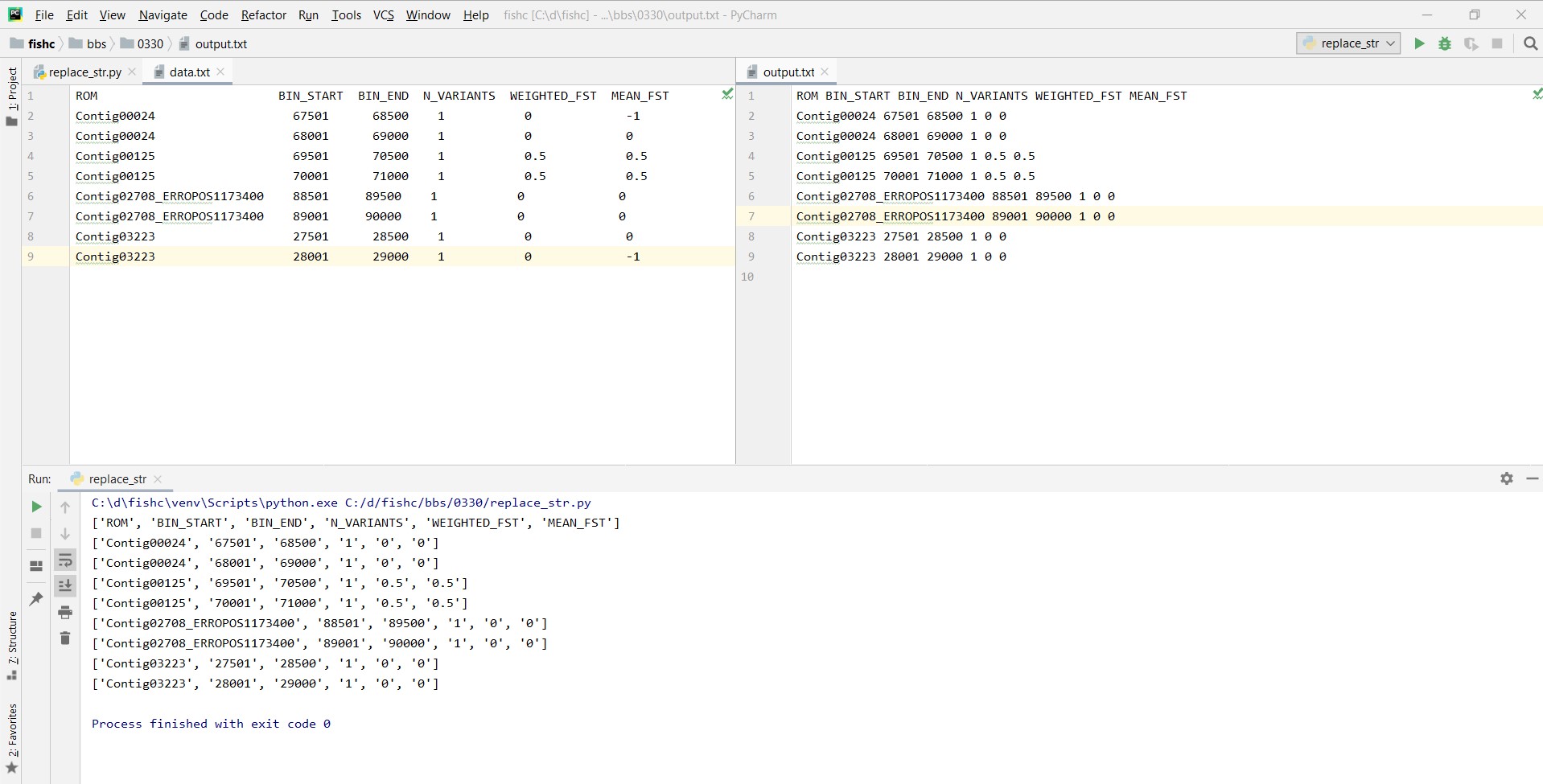The image size is (1543, 784).
Task: Close the replace_str.py editor tab
Action: pos(133,72)
